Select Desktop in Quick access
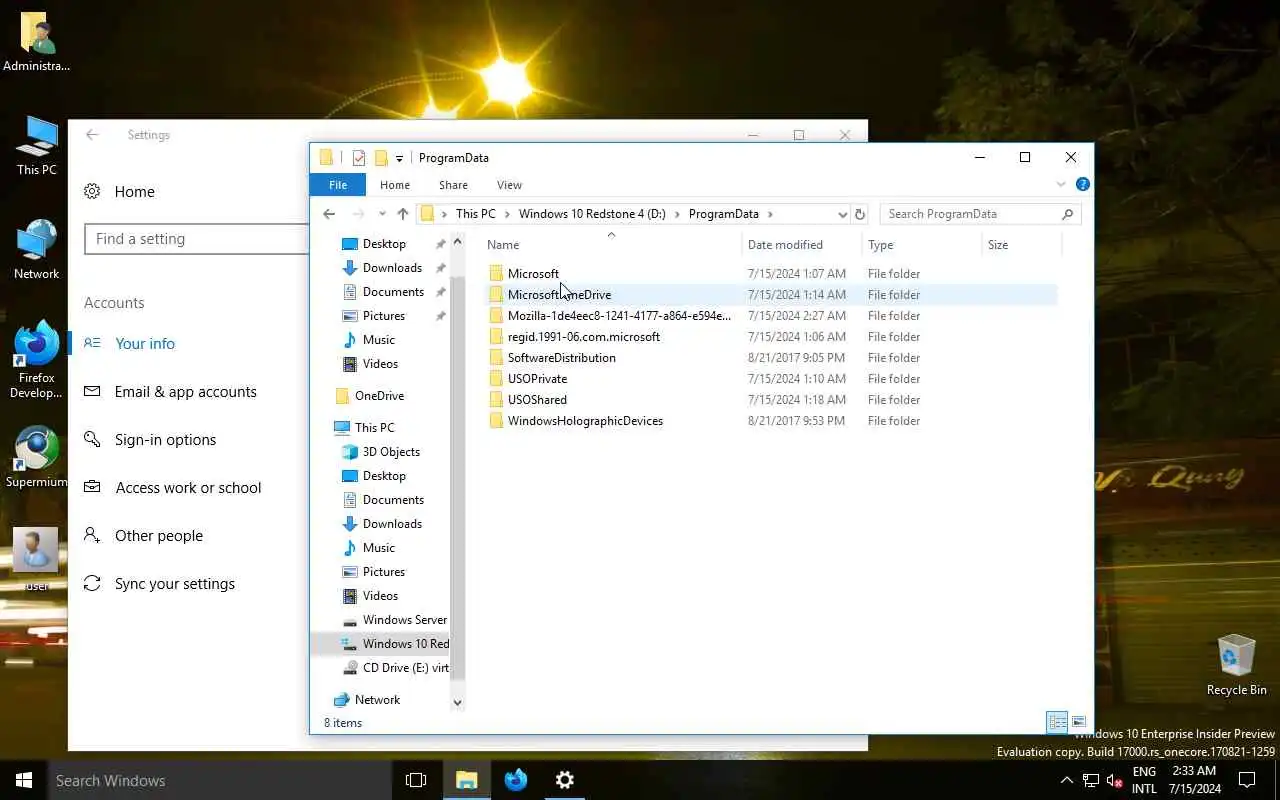The height and width of the screenshot is (800, 1280). click(384, 244)
